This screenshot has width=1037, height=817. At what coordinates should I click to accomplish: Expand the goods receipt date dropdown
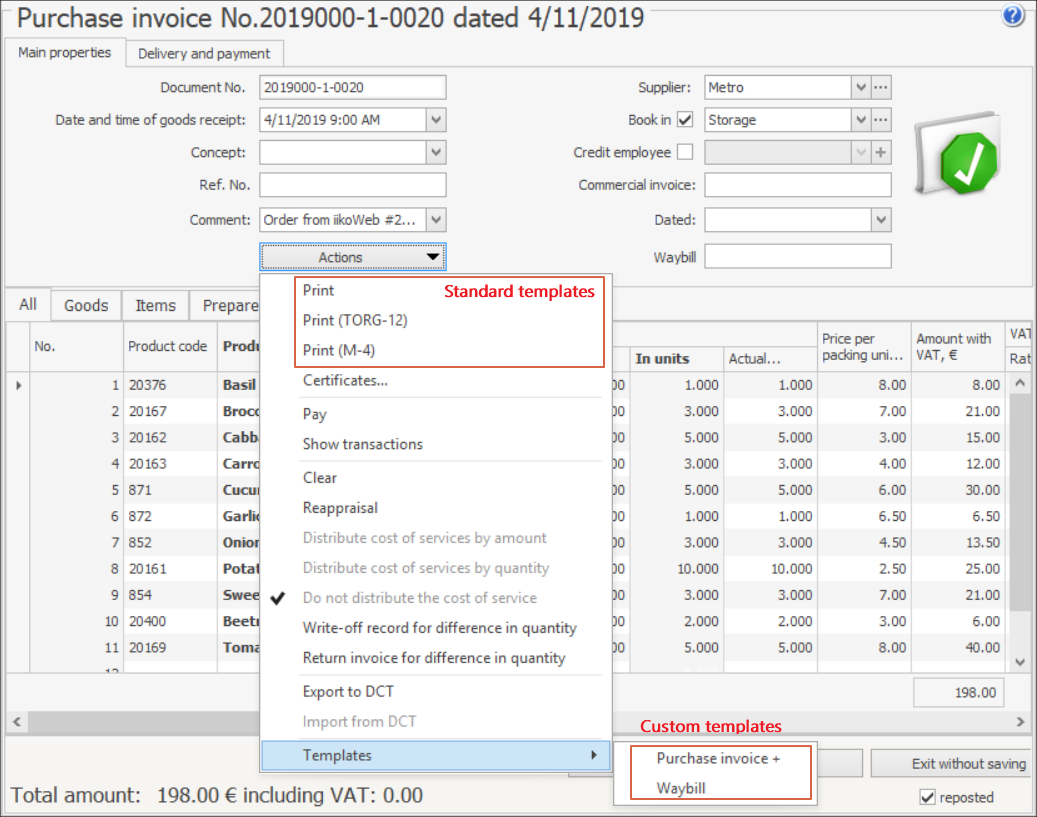(435, 120)
